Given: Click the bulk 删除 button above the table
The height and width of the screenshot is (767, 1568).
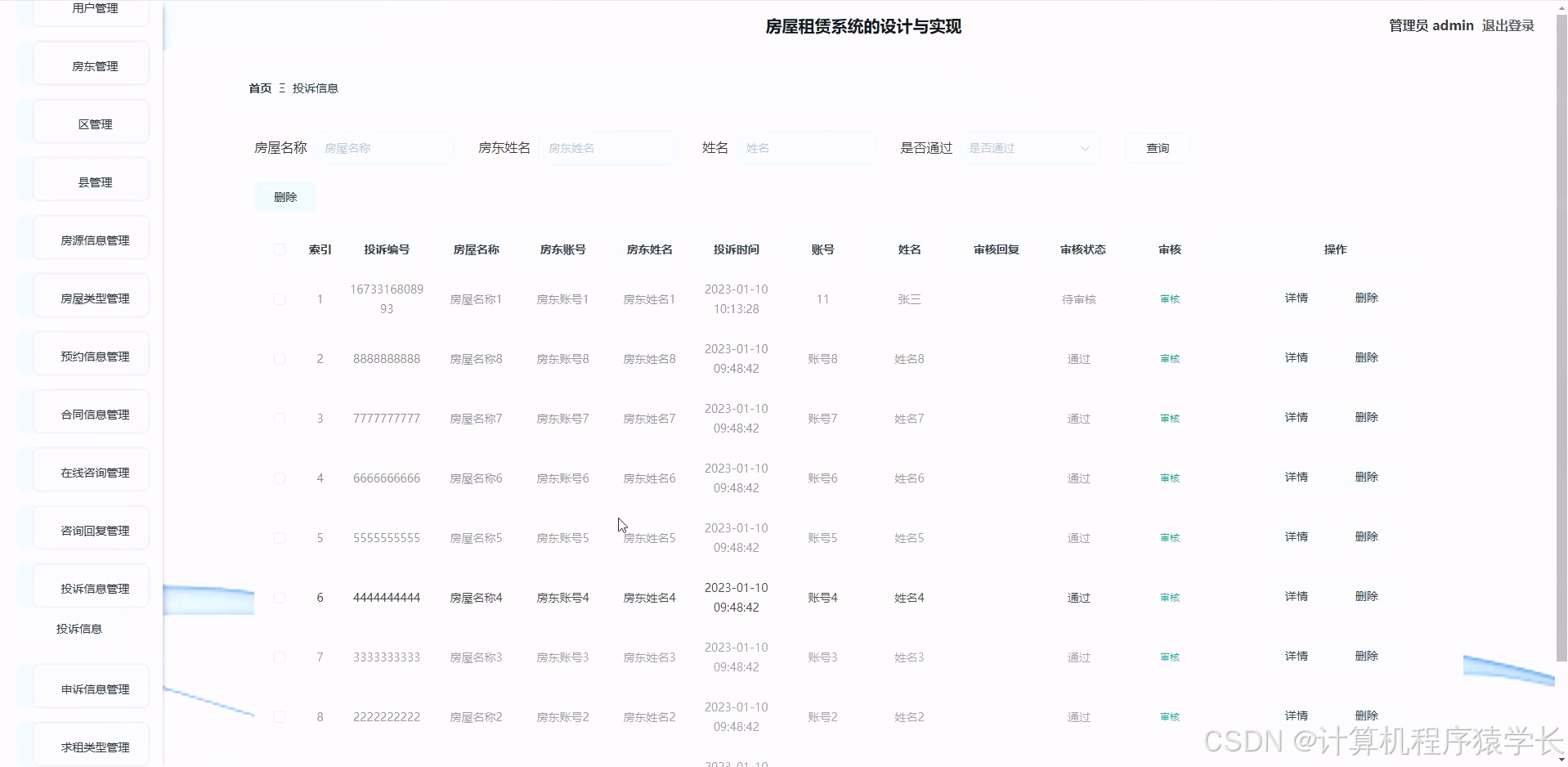Looking at the screenshot, I should click(284, 196).
